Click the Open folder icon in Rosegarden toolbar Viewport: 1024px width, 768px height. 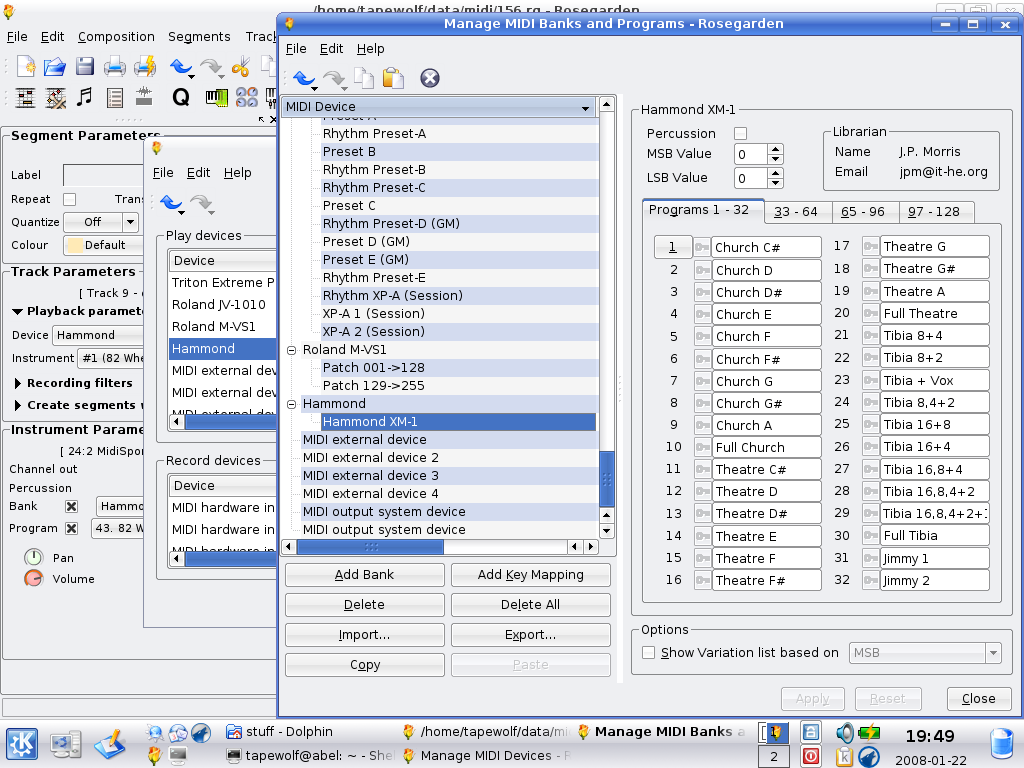(x=55, y=67)
